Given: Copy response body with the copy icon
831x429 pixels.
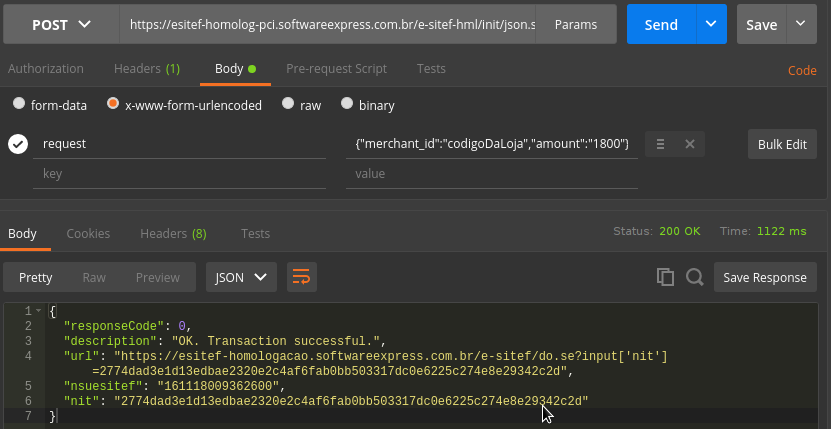Looking at the screenshot, I should [665, 277].
